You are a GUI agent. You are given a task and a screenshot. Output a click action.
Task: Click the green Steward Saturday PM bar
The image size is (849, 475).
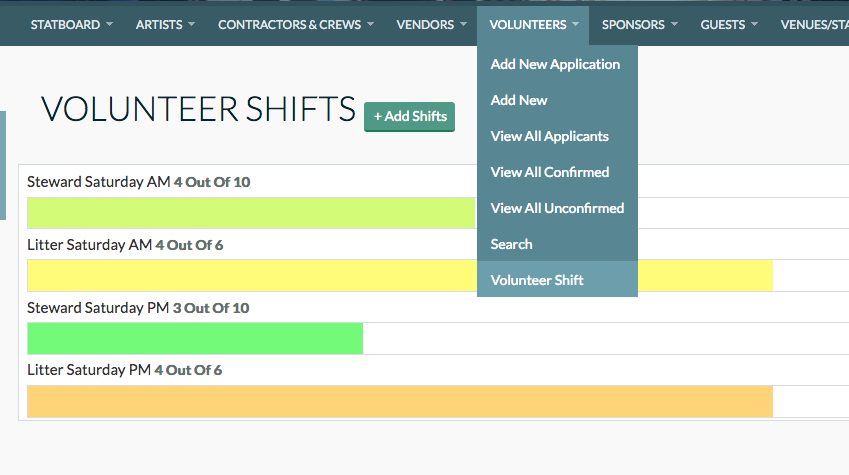pyautogui.click(x=195, y=338)
